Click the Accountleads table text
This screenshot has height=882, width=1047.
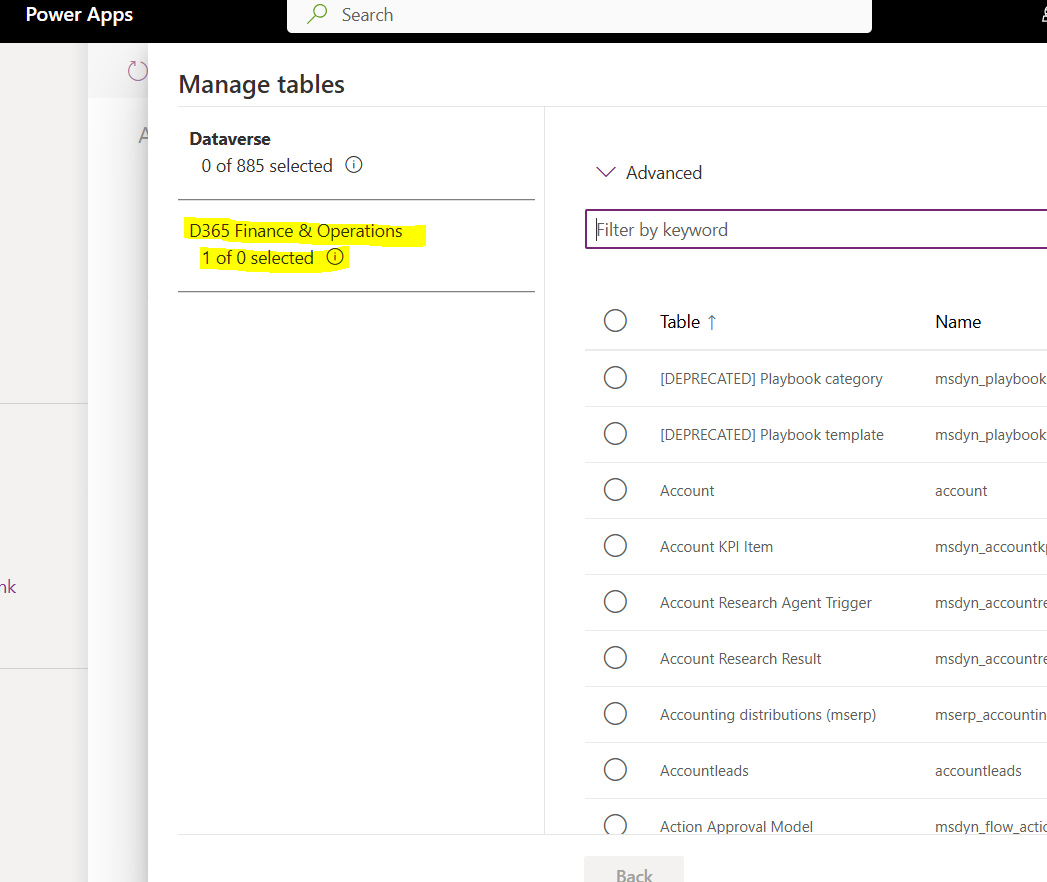pos(704,771)
